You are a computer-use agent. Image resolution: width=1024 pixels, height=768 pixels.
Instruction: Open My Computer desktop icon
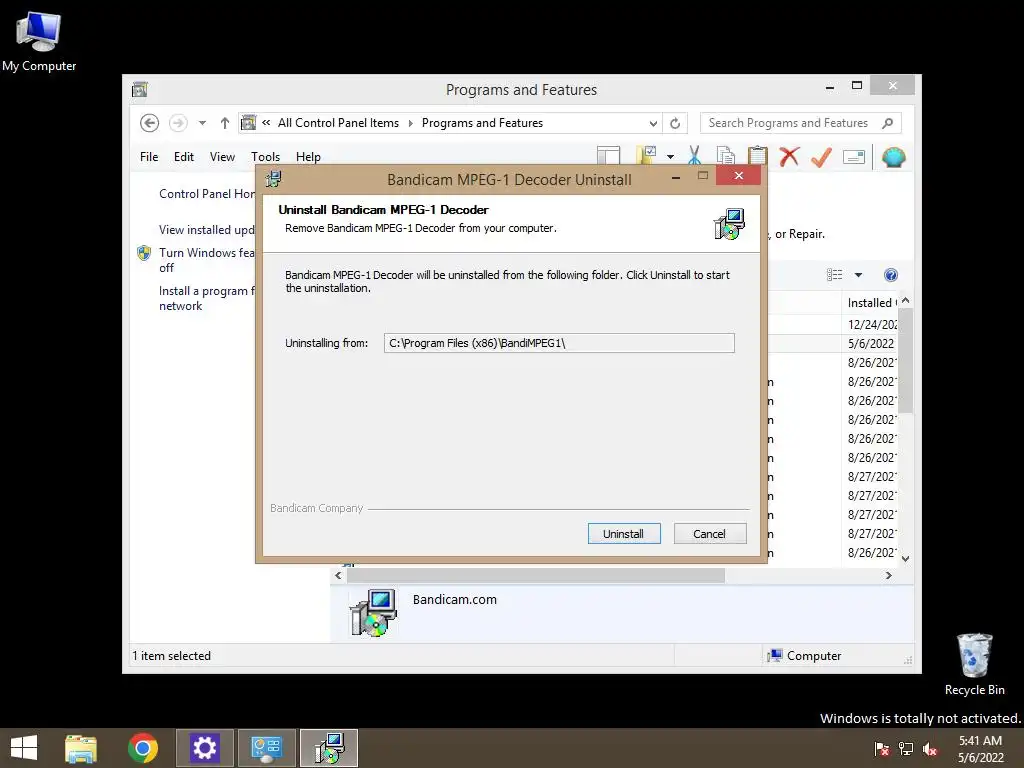click(x=39, y=40)
